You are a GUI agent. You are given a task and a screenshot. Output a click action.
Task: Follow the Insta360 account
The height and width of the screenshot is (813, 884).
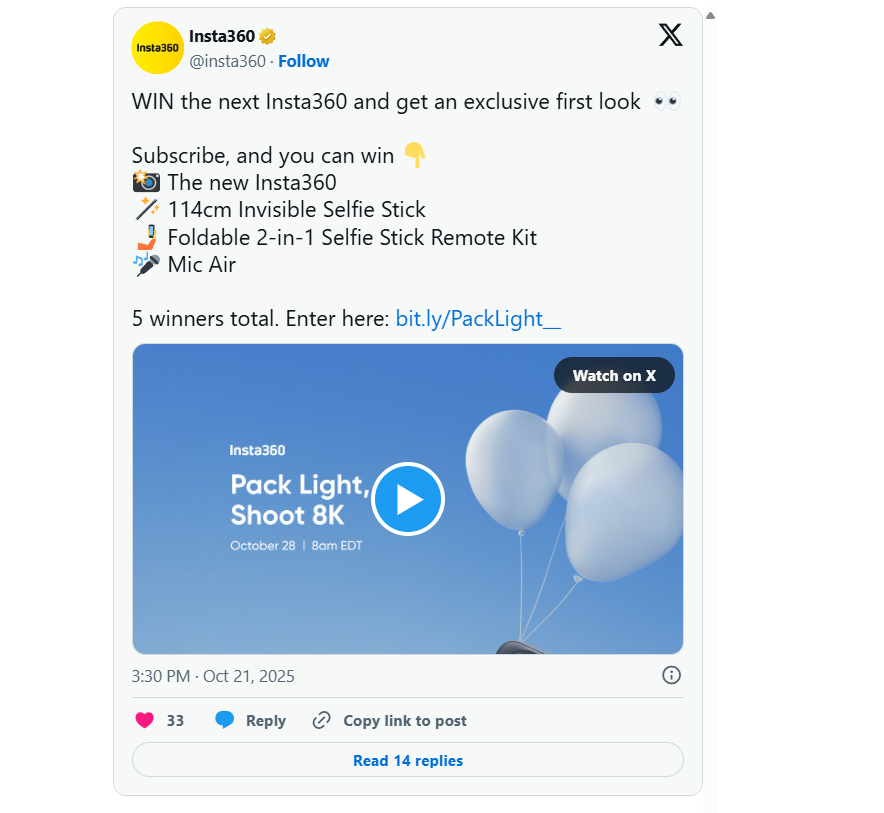click(x=303, y=61)
